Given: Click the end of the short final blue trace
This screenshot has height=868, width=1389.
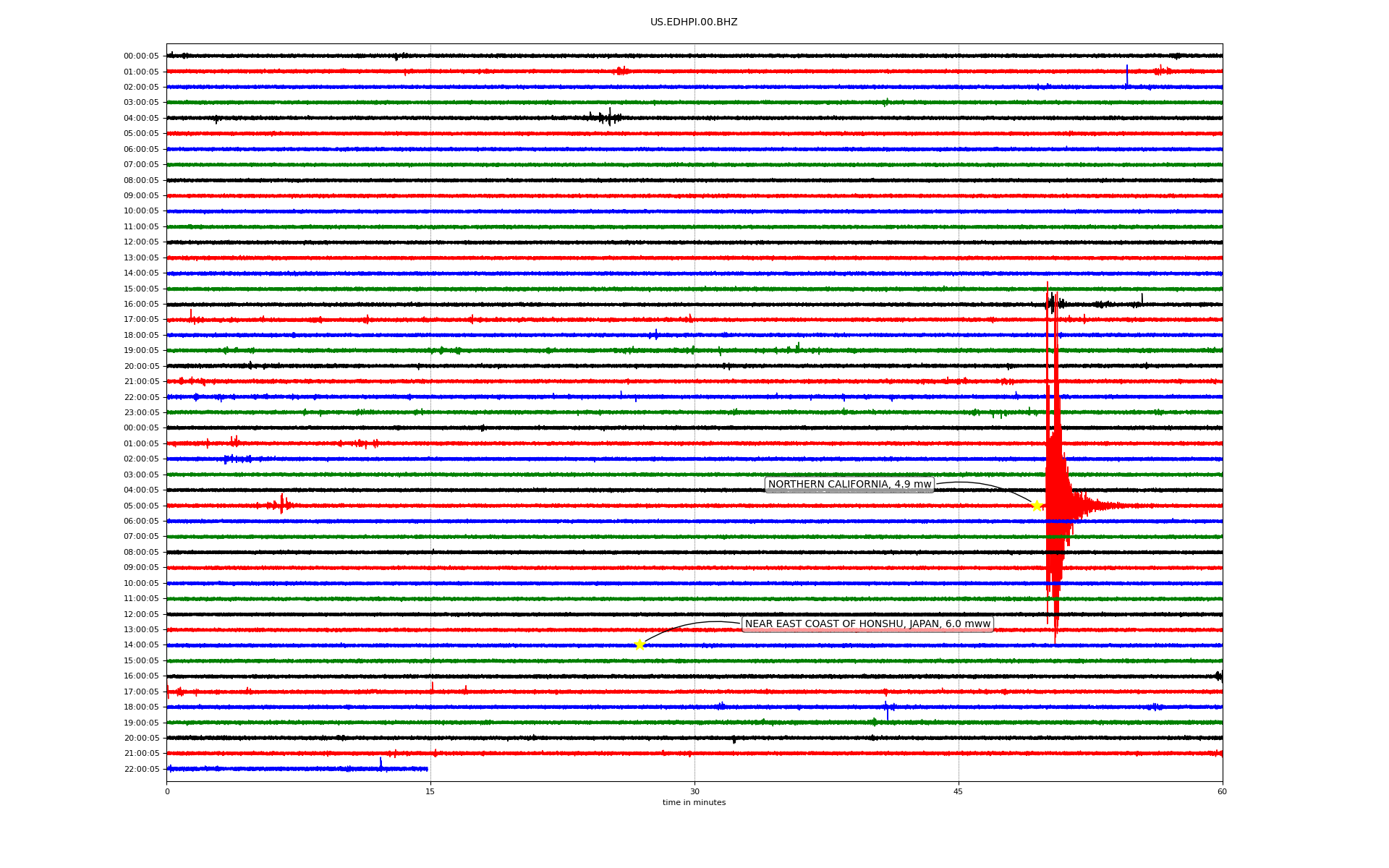Looking at the screenshot, I should [427, 769].
